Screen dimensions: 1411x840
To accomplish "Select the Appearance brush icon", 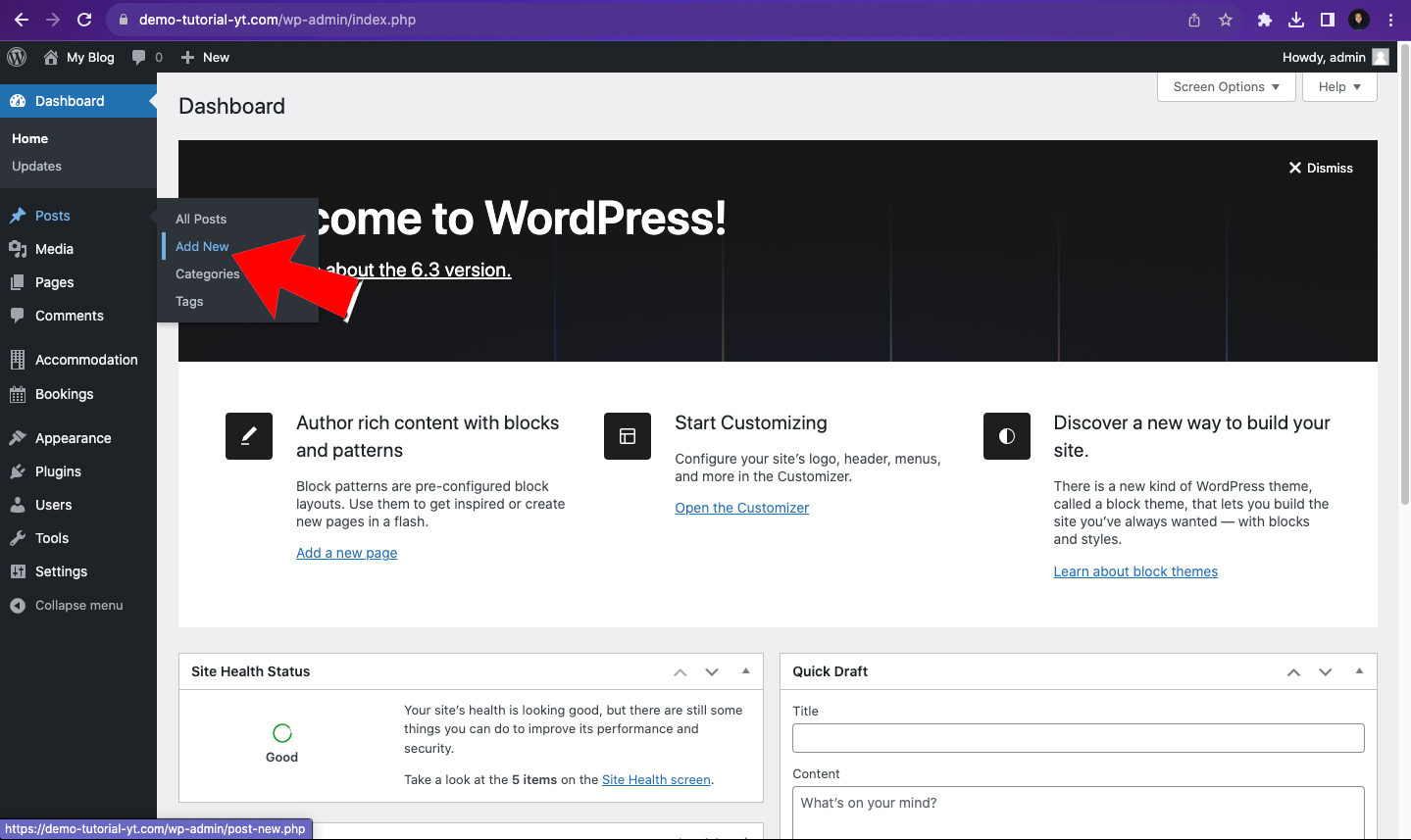I will pyautogui.click(x=17, y=438).
